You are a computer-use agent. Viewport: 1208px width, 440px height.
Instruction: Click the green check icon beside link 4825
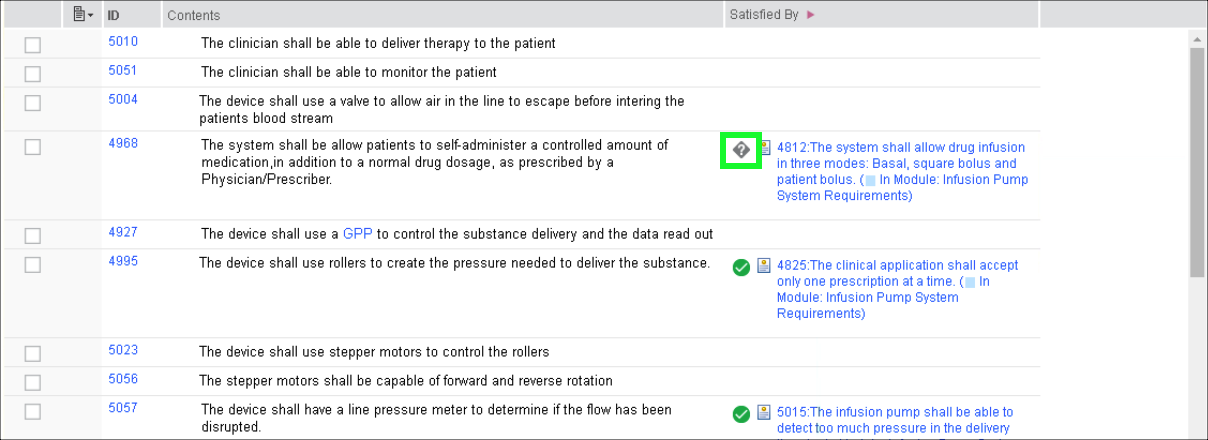(x=741, y=267)
